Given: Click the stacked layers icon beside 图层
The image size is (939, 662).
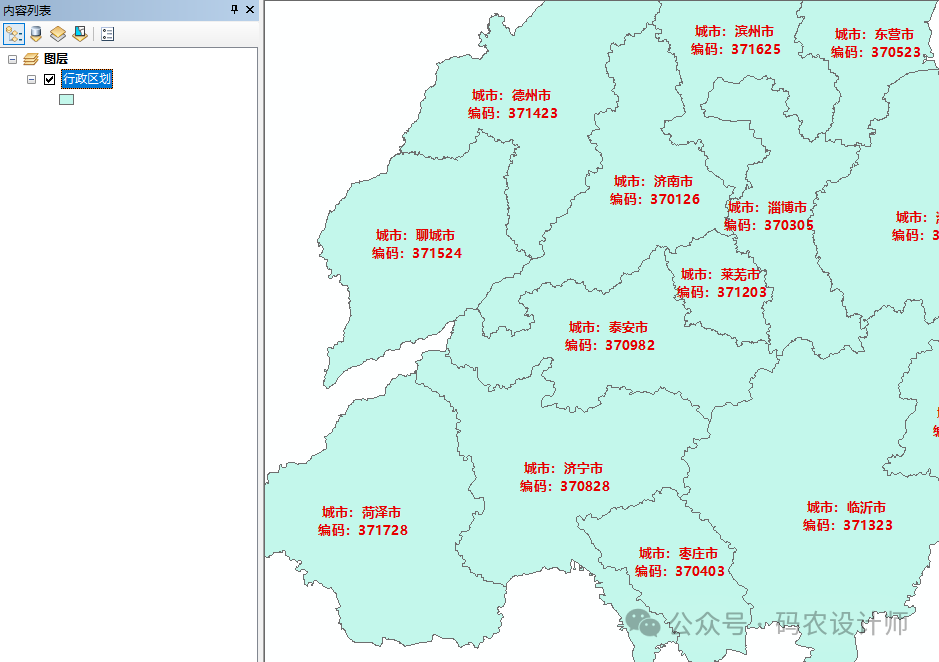Looking at the screenshot, I should click(x=31, y=59).
